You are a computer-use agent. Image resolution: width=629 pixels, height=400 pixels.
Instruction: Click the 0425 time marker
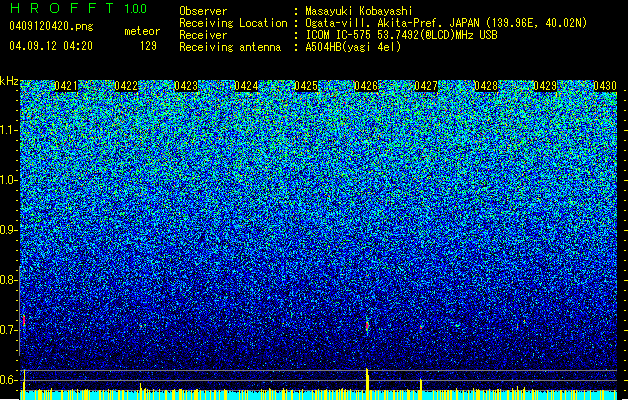point(306,86)
